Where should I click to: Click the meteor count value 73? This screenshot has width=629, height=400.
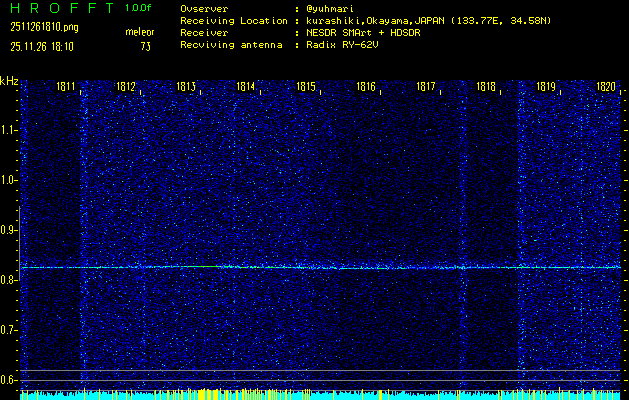point(146,46)
